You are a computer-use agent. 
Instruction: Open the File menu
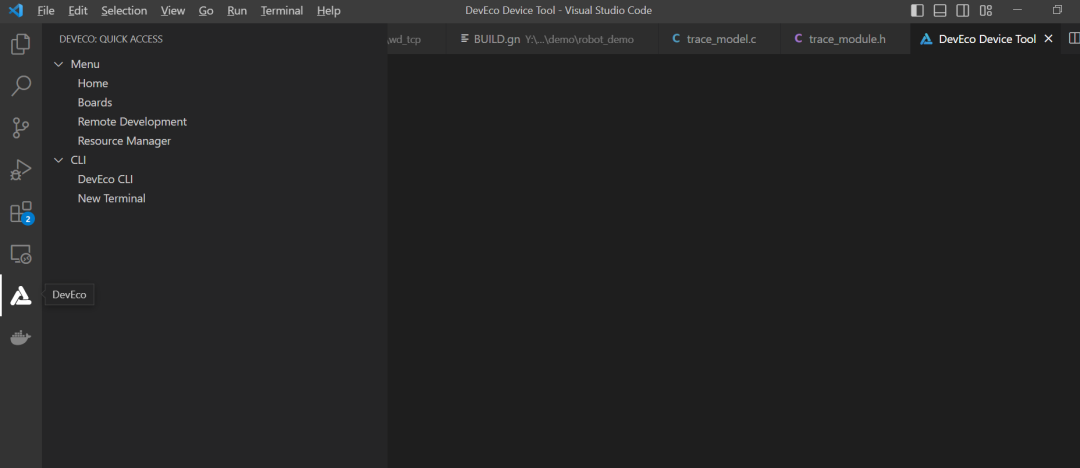45,10
